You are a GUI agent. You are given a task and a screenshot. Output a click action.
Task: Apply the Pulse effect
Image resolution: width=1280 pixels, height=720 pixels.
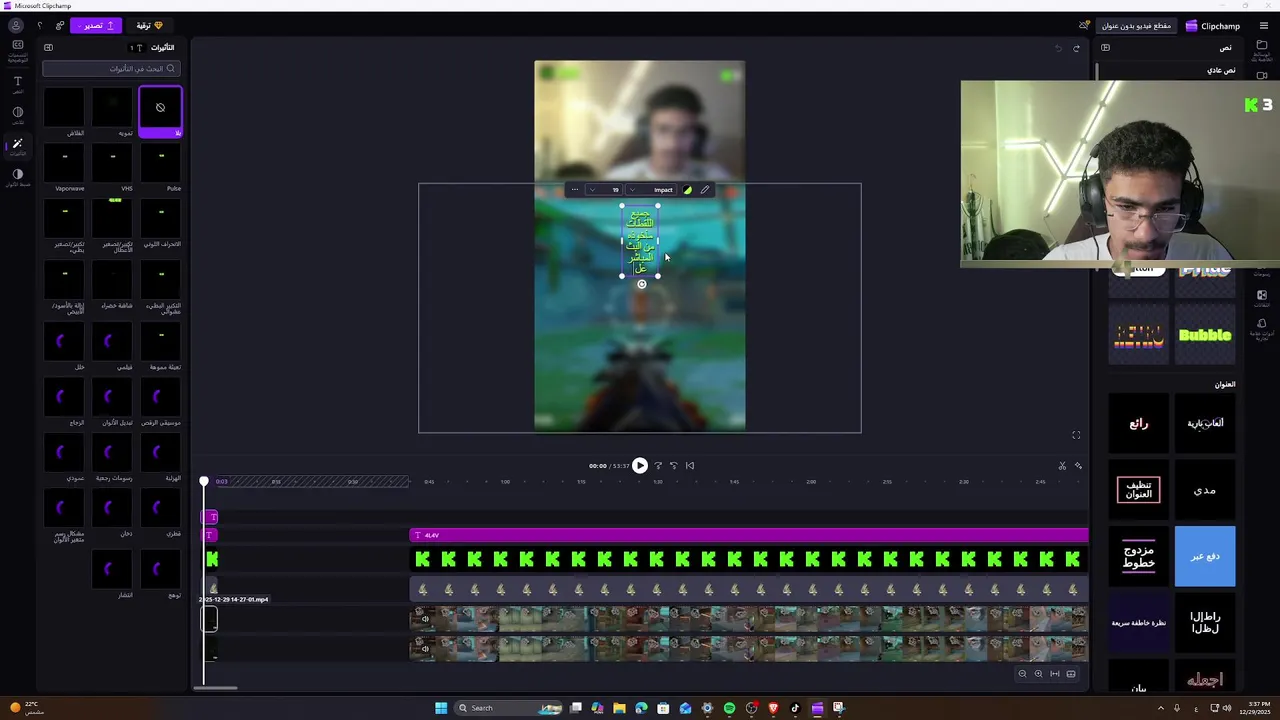coord(160,163)
